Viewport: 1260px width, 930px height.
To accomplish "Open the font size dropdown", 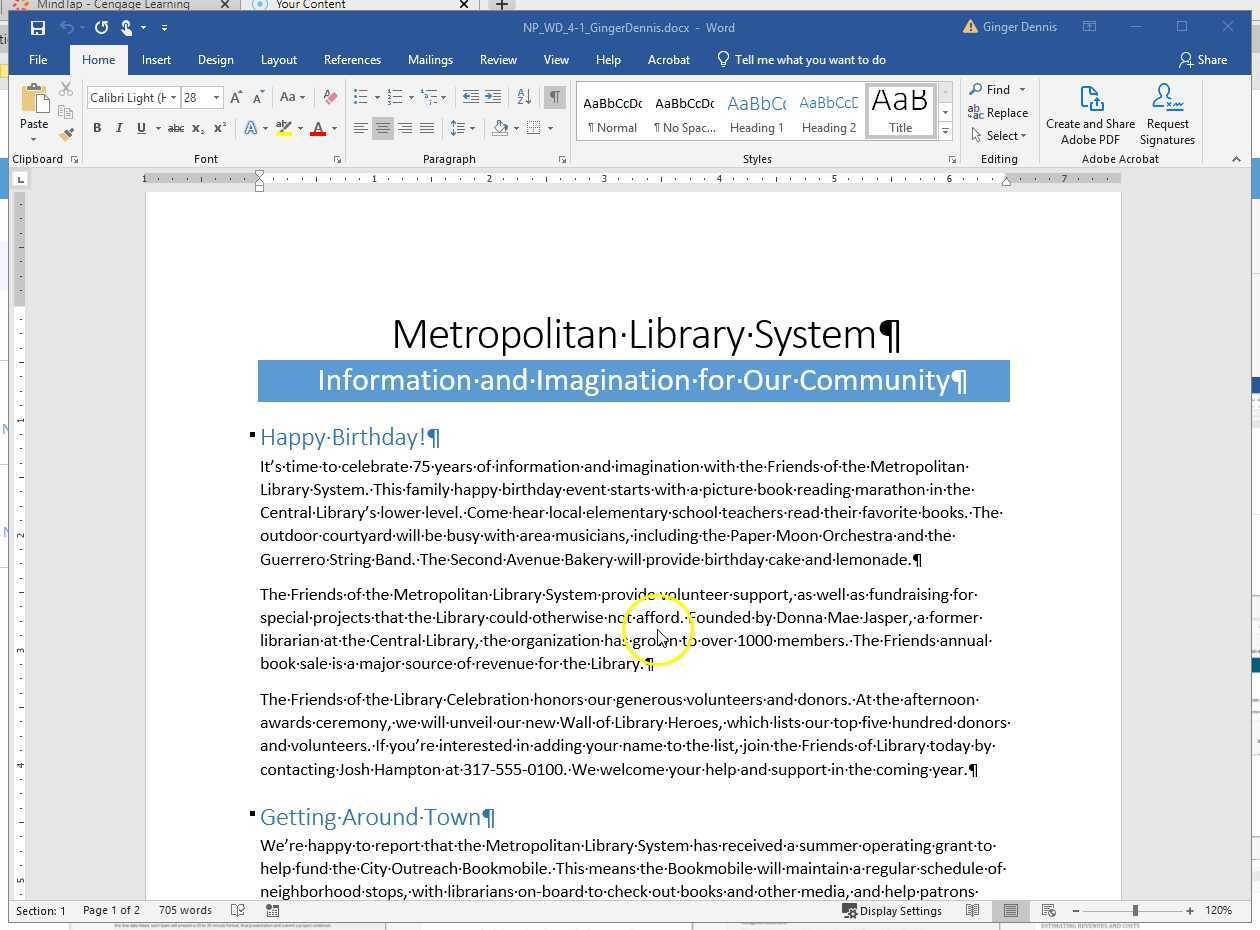I will tap(215, 97).
